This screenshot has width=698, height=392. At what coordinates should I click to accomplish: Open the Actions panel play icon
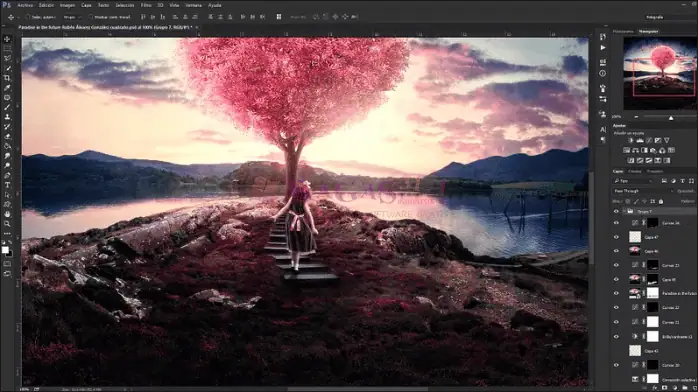[x=603, y=48]
